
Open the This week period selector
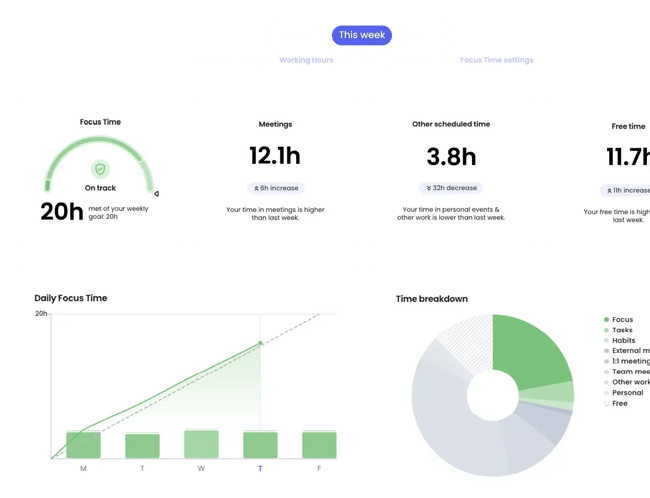[361, 35]
